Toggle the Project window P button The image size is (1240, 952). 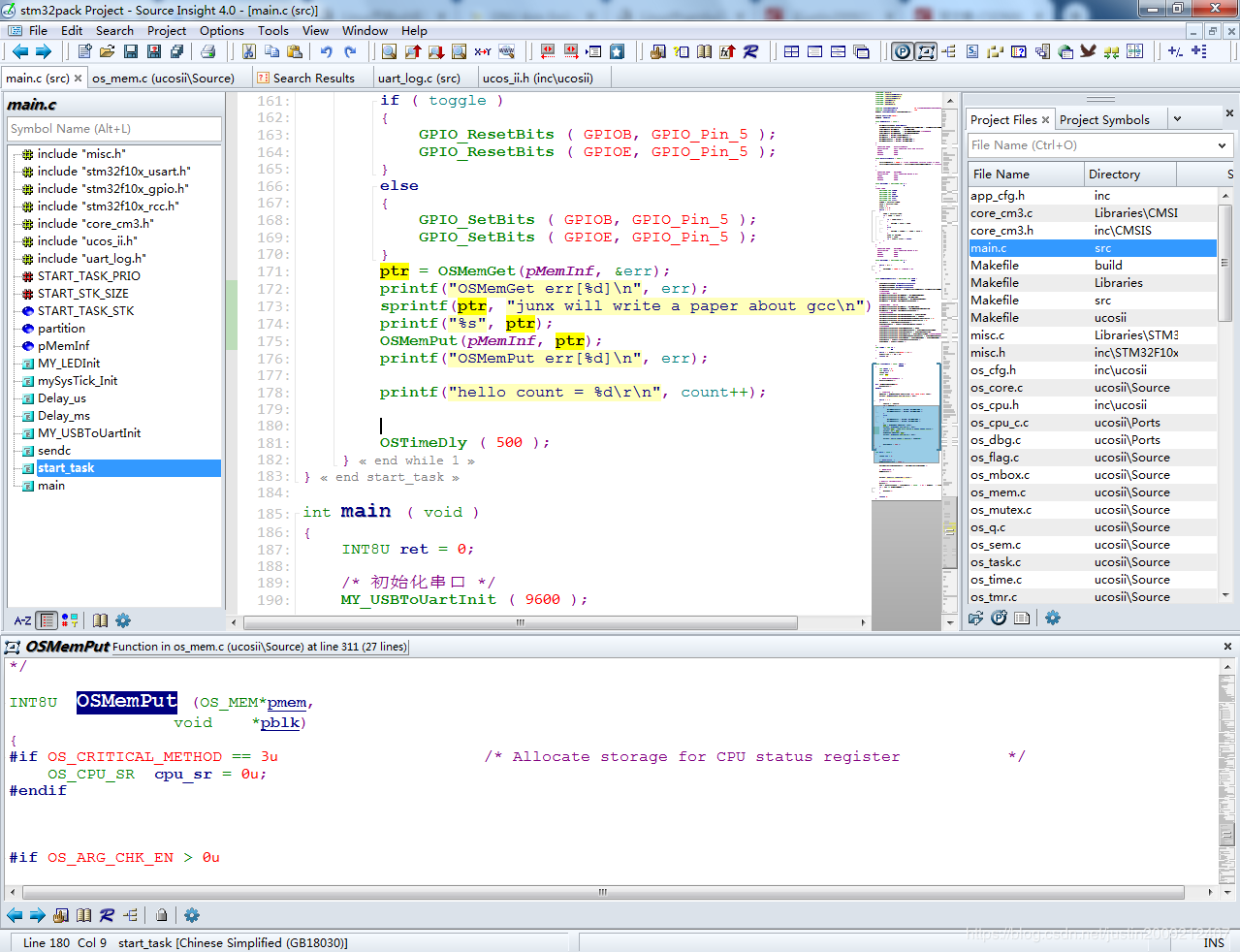pos(903,51)
